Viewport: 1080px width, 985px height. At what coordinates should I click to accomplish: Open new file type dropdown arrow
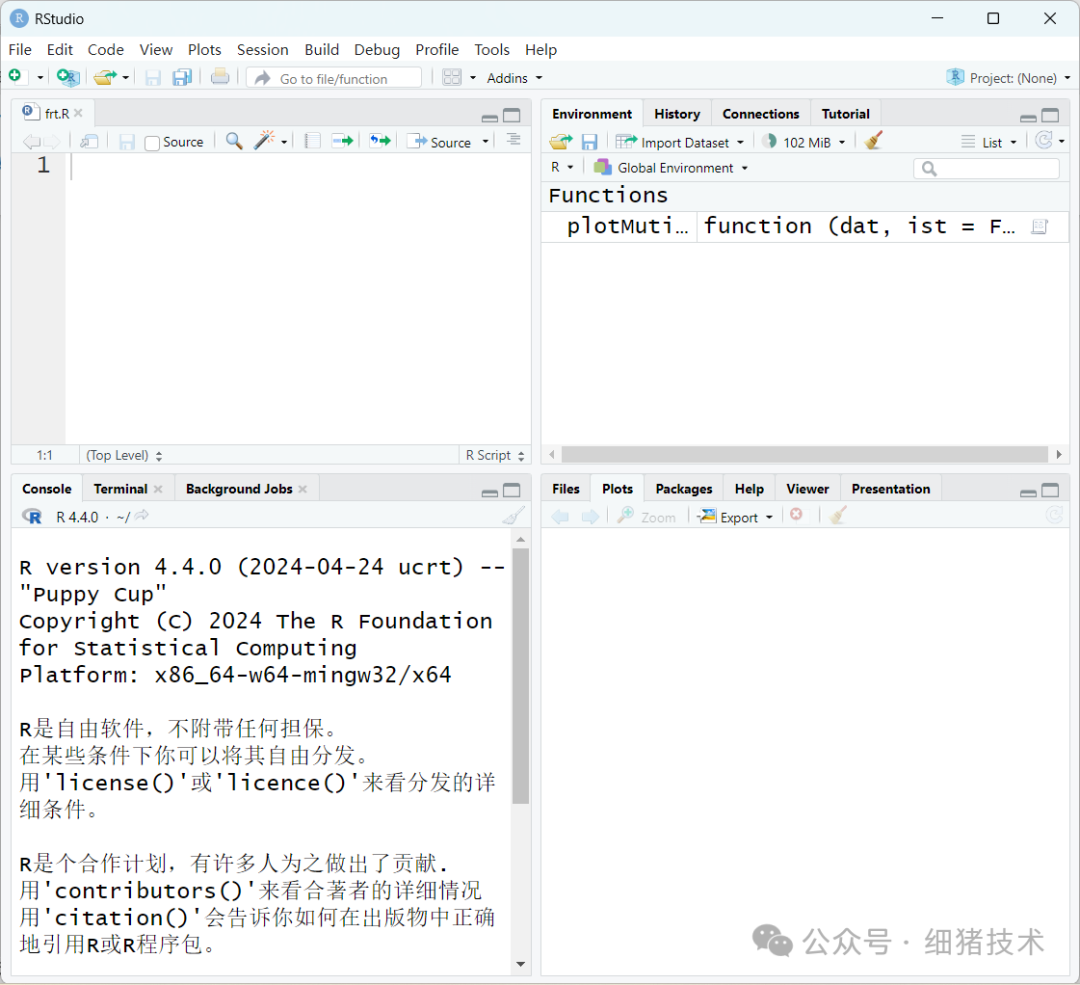pyautogui.click(x=40, y=78)
